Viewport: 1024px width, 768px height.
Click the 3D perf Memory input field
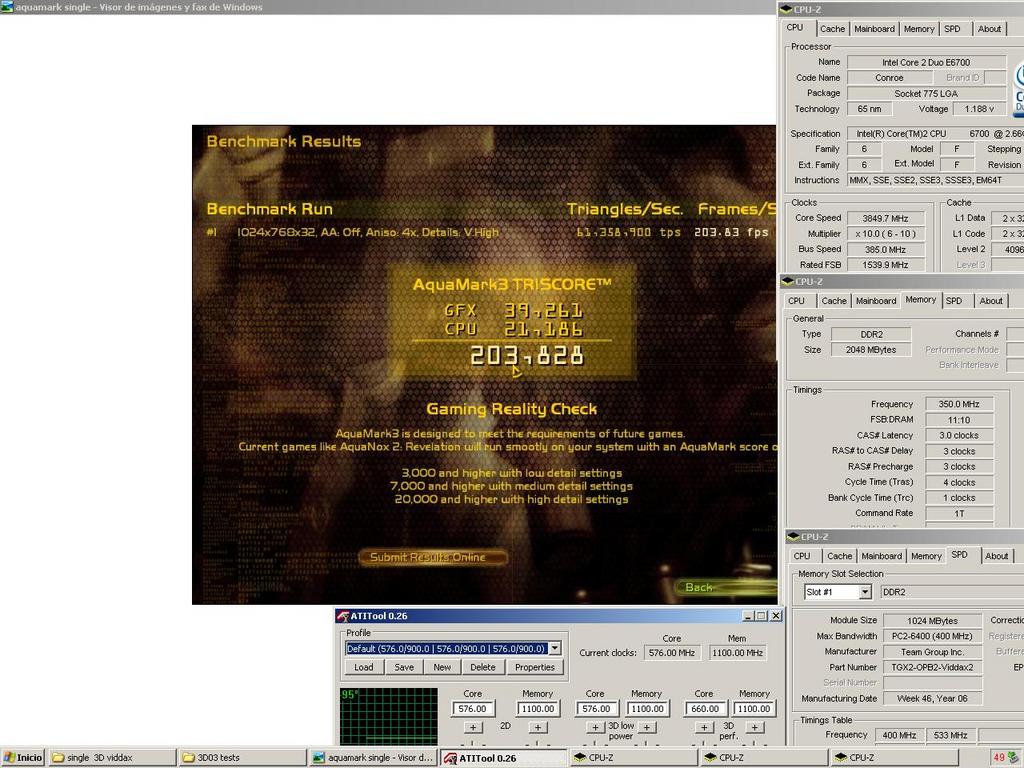tap(754, 709)
